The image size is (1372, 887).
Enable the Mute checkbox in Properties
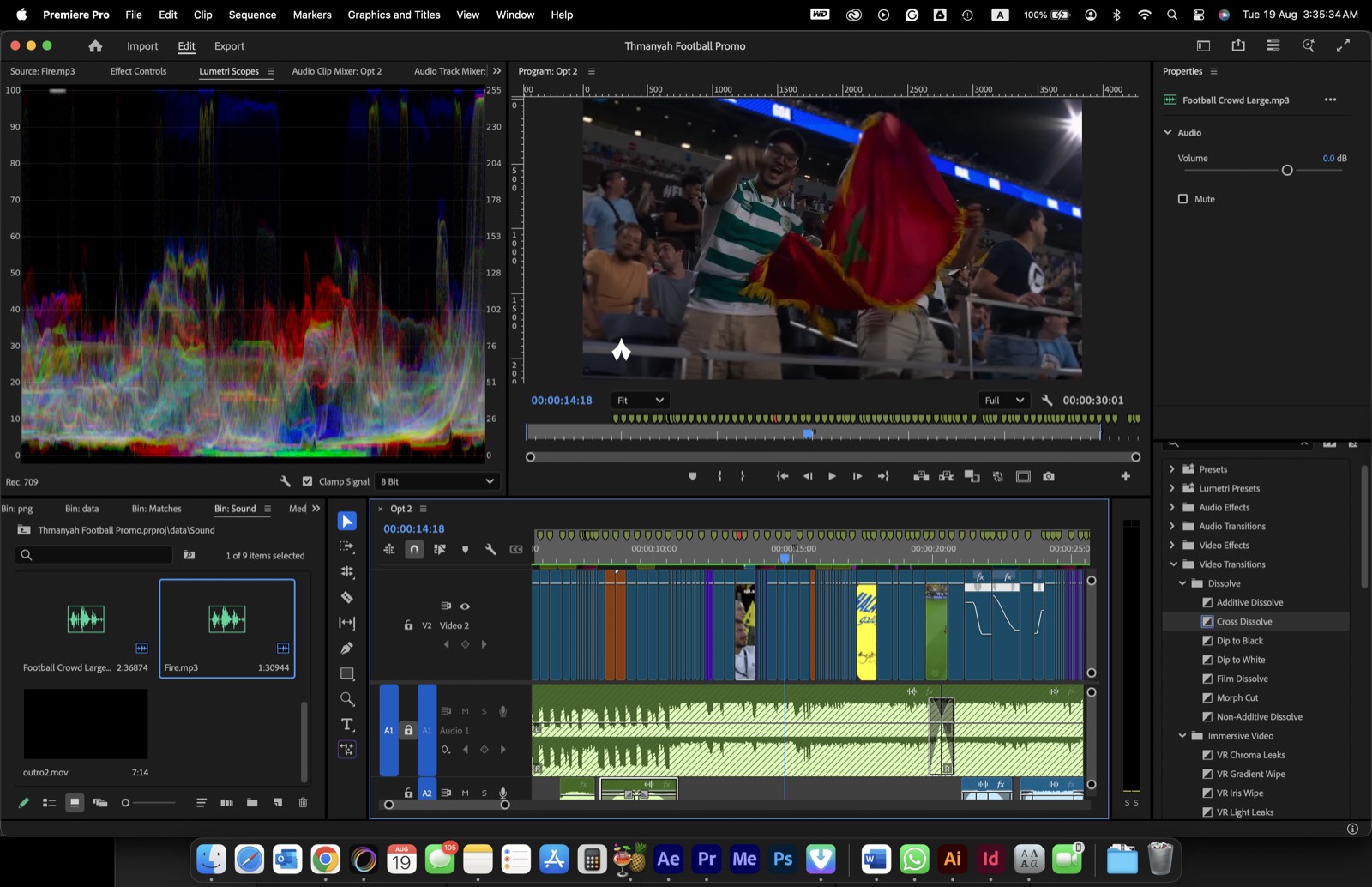[x=1182, y=199]
